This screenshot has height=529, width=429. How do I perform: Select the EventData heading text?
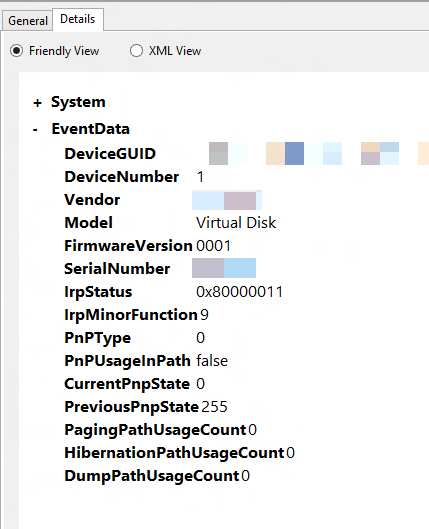point(90,129)
